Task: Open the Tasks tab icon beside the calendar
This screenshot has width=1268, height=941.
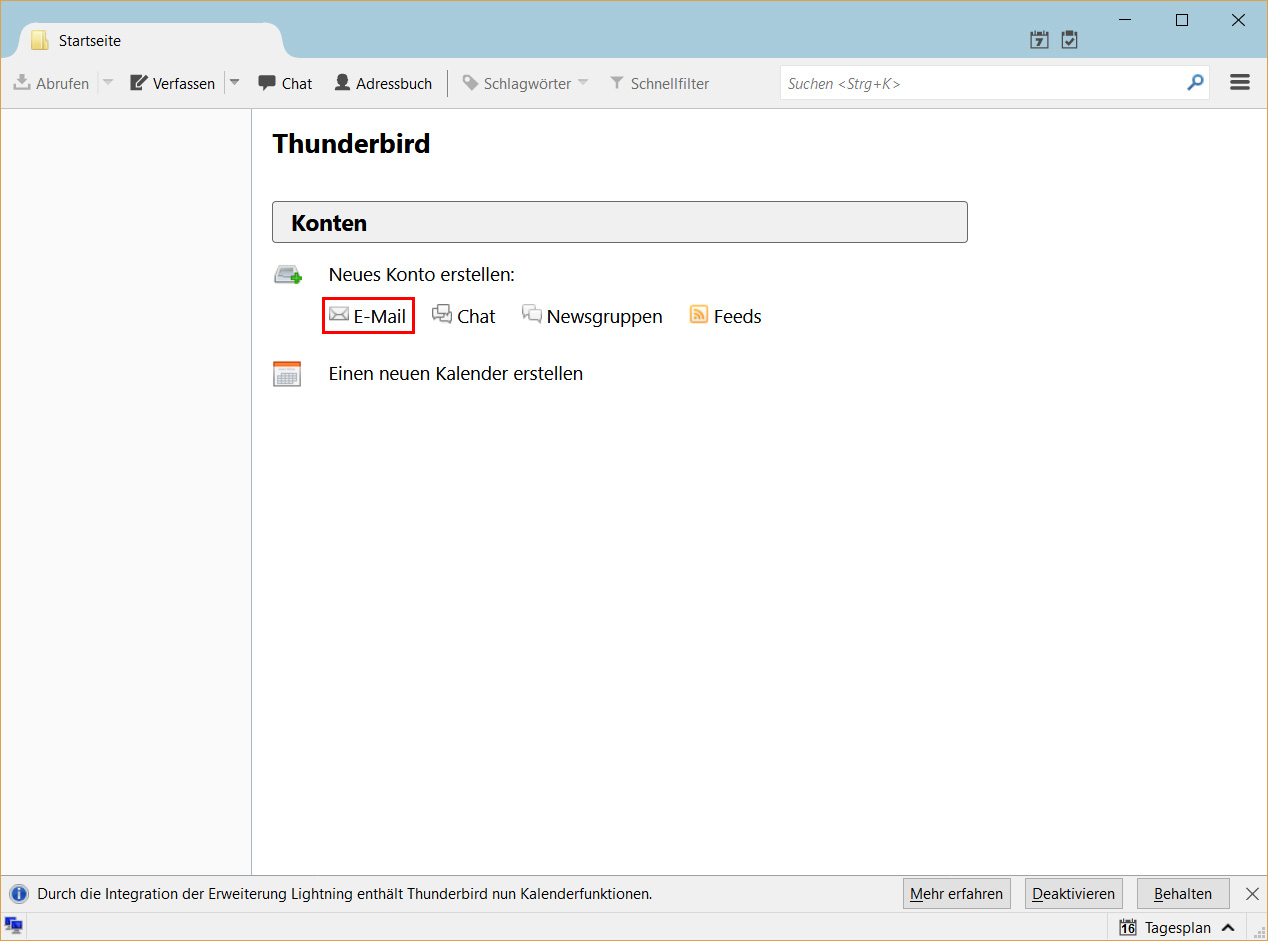Action: click(1069, 39)
